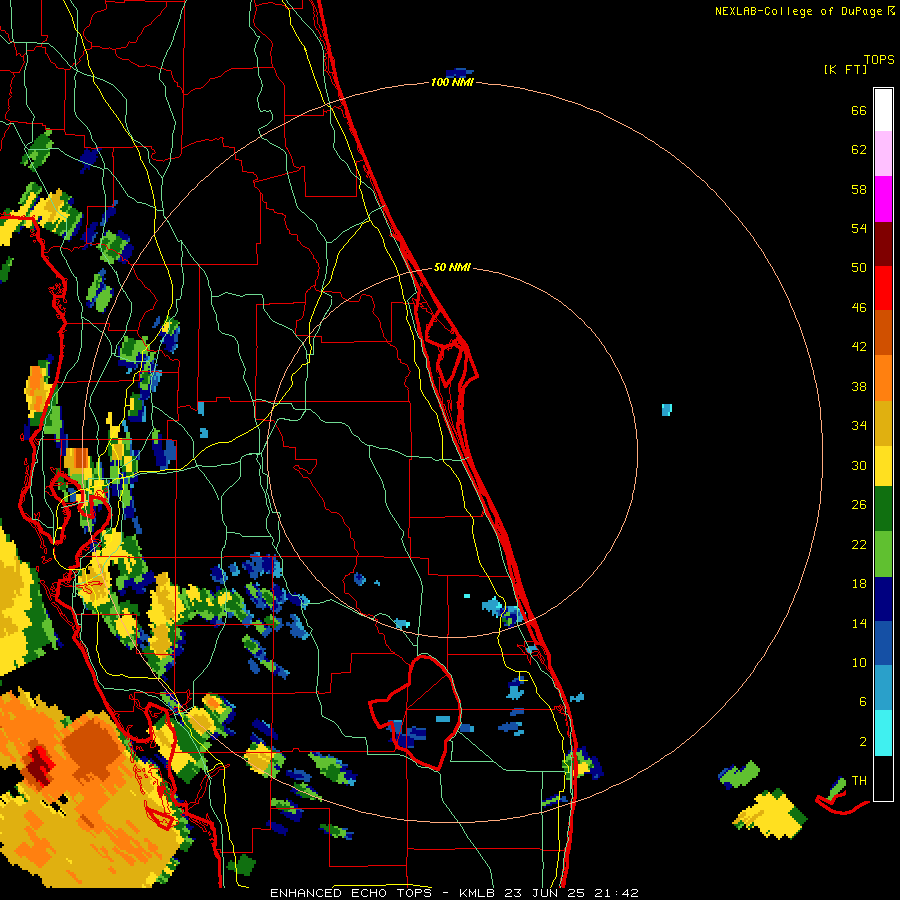
Task: Click the isolated cyan echo offshore
Action: tap(666, 409)
